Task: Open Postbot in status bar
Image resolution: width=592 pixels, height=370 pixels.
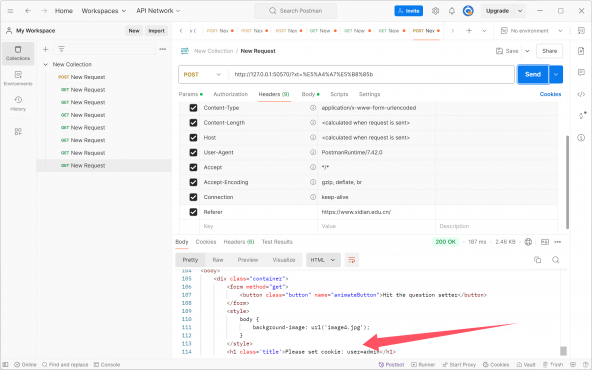Action: point(391,365)
